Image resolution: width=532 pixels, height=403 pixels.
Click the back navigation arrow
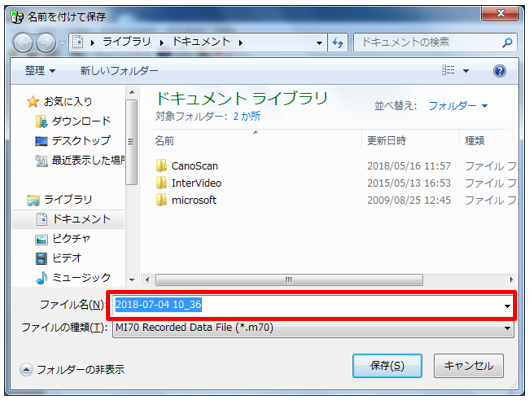pos(23,43)
